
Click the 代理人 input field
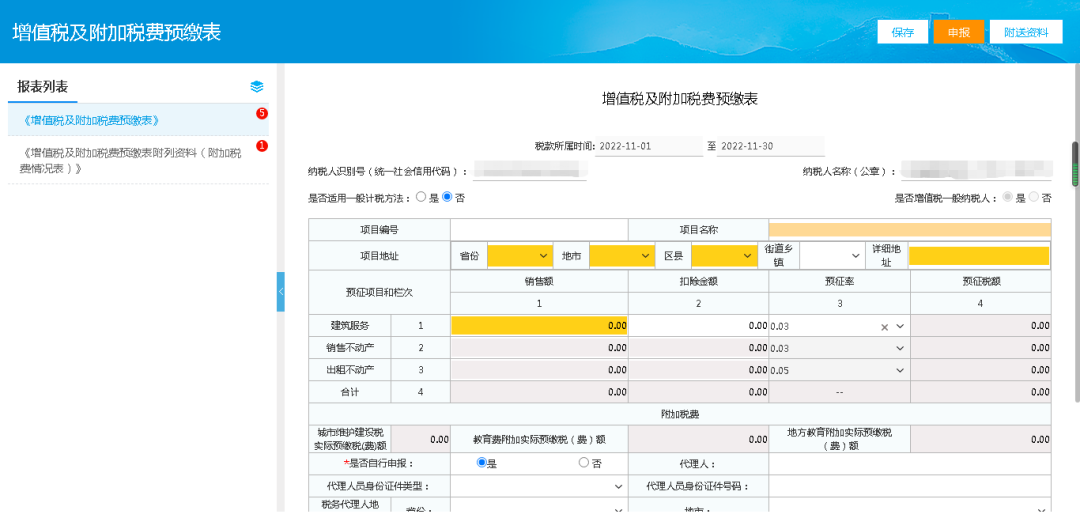(910, 464)
